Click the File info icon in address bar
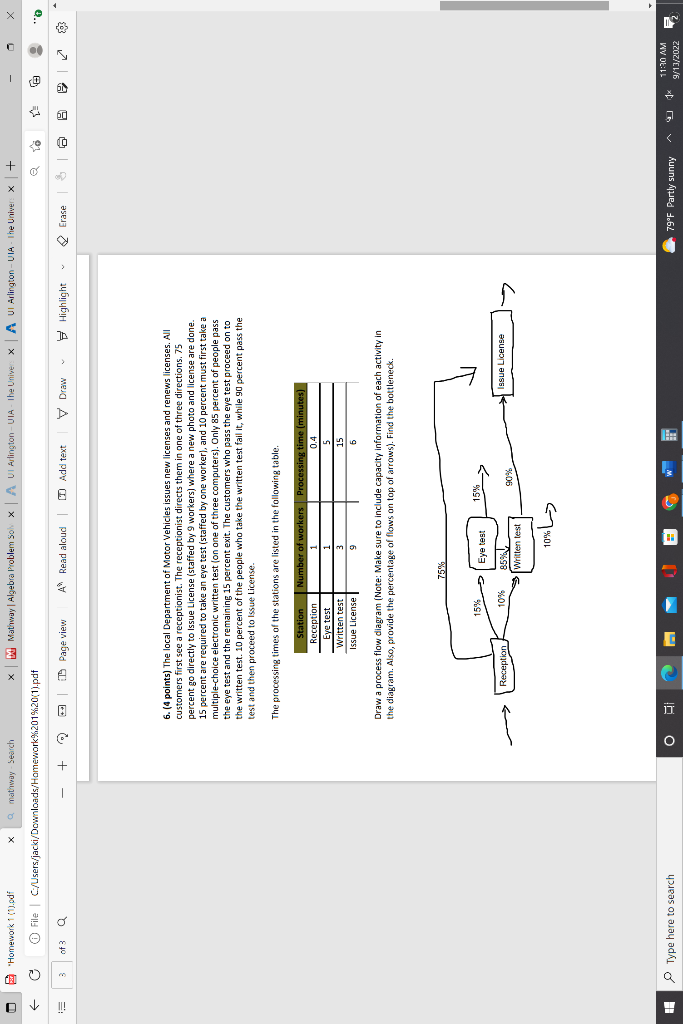The image size is (683, 1024). pyautogui.click(x=35, y=937)
